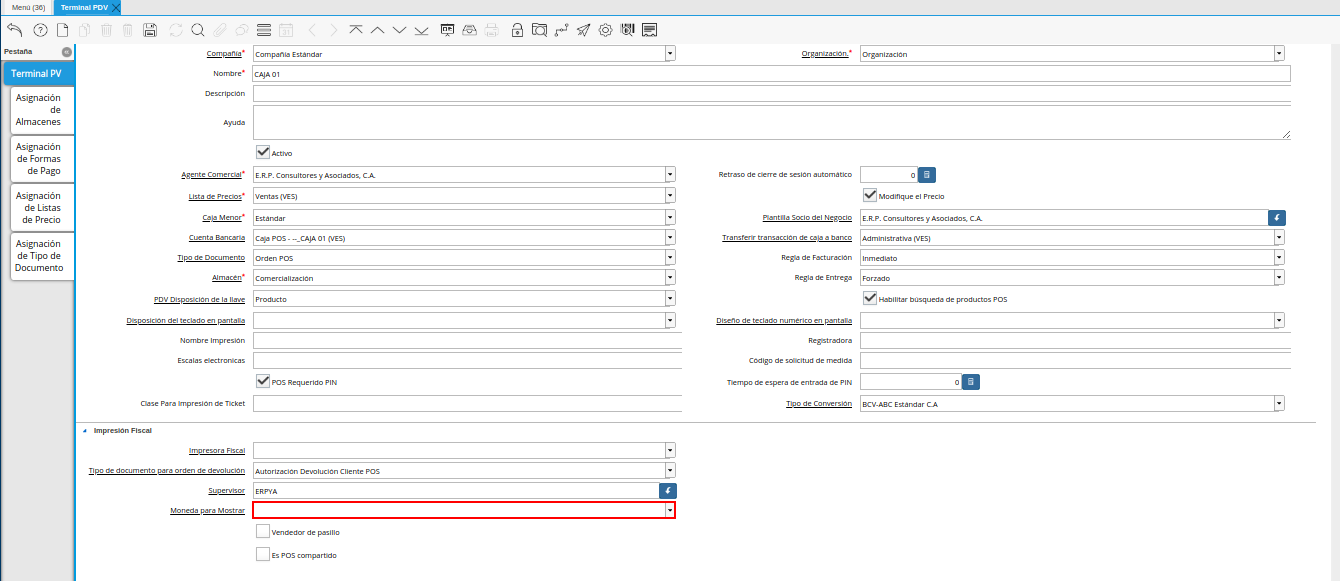
Task: Open the Menú (36) tab
Action: [28, 7]
